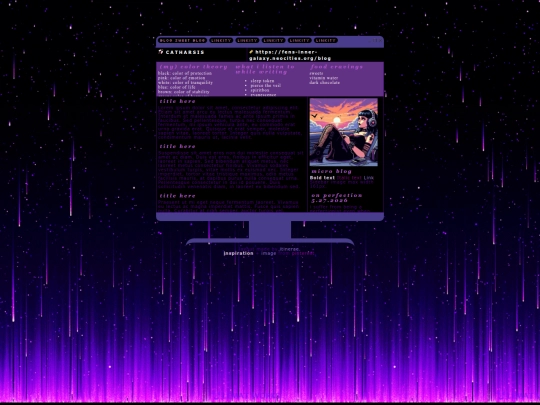Click 'dark chocolate' under food cravings
The width and height of the screenshot is (540, 405).
(324, 83)
